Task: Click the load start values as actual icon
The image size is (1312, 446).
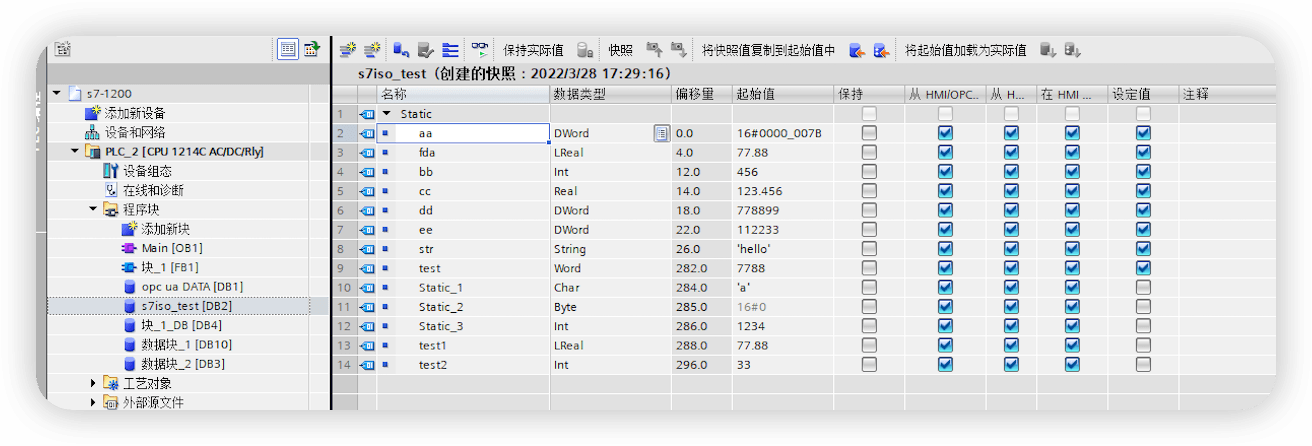Action: 1048,50
